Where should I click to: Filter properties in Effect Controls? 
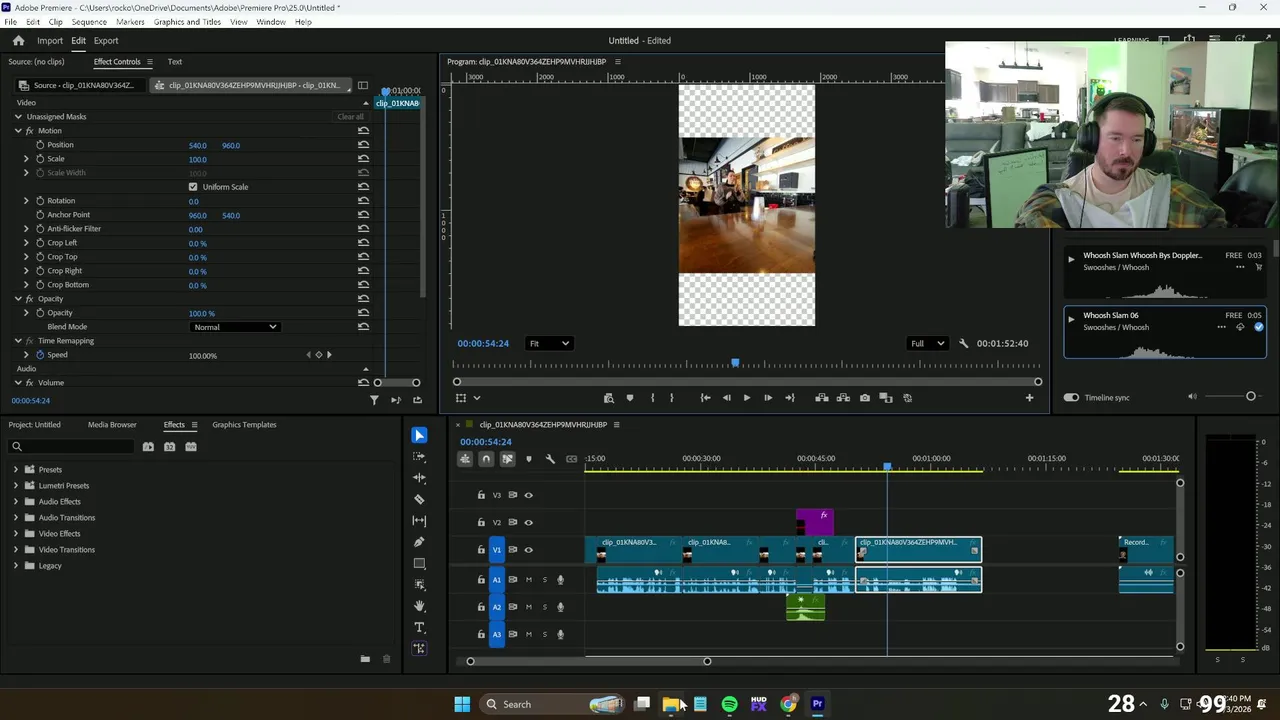(374, 400)
